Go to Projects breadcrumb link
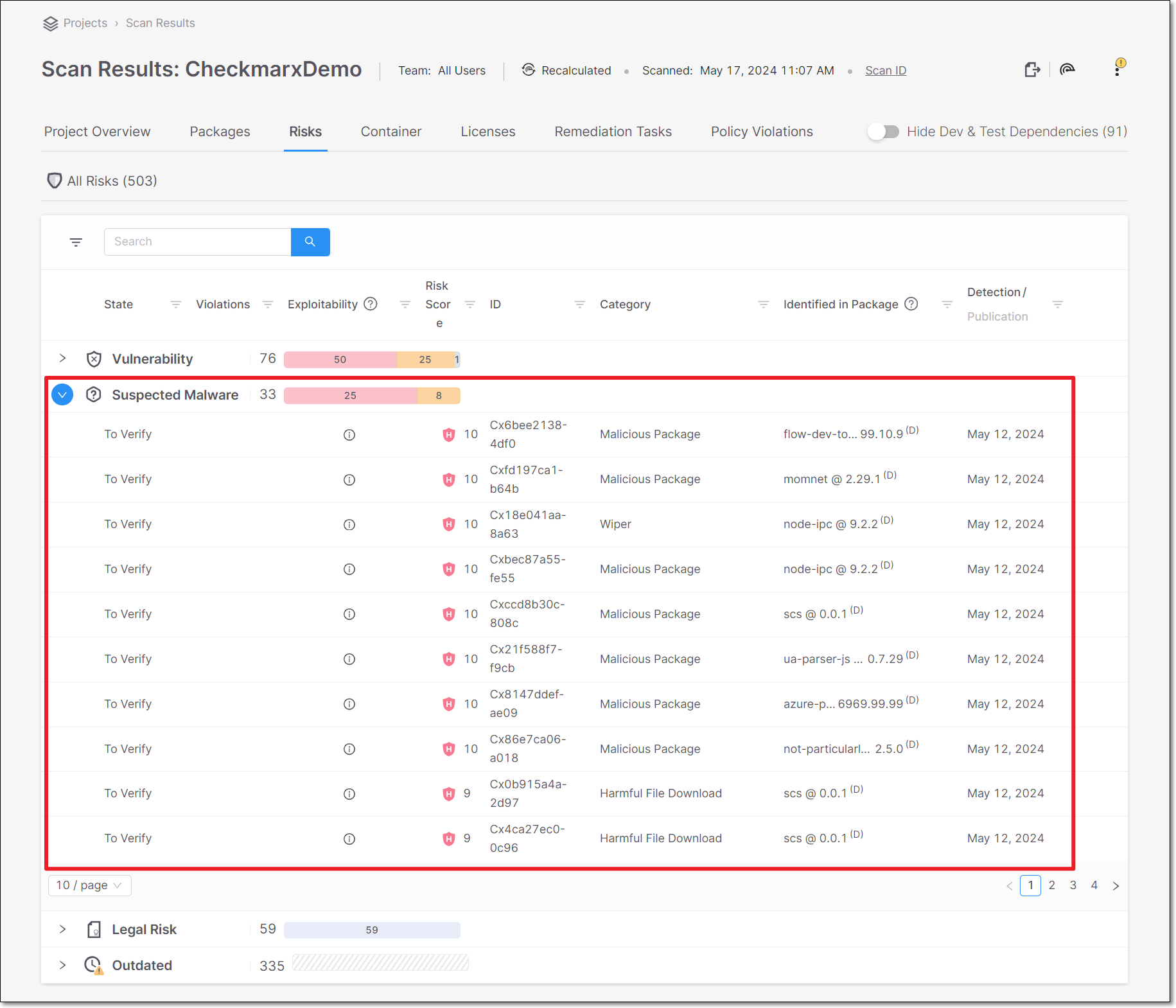 [85, 23]
